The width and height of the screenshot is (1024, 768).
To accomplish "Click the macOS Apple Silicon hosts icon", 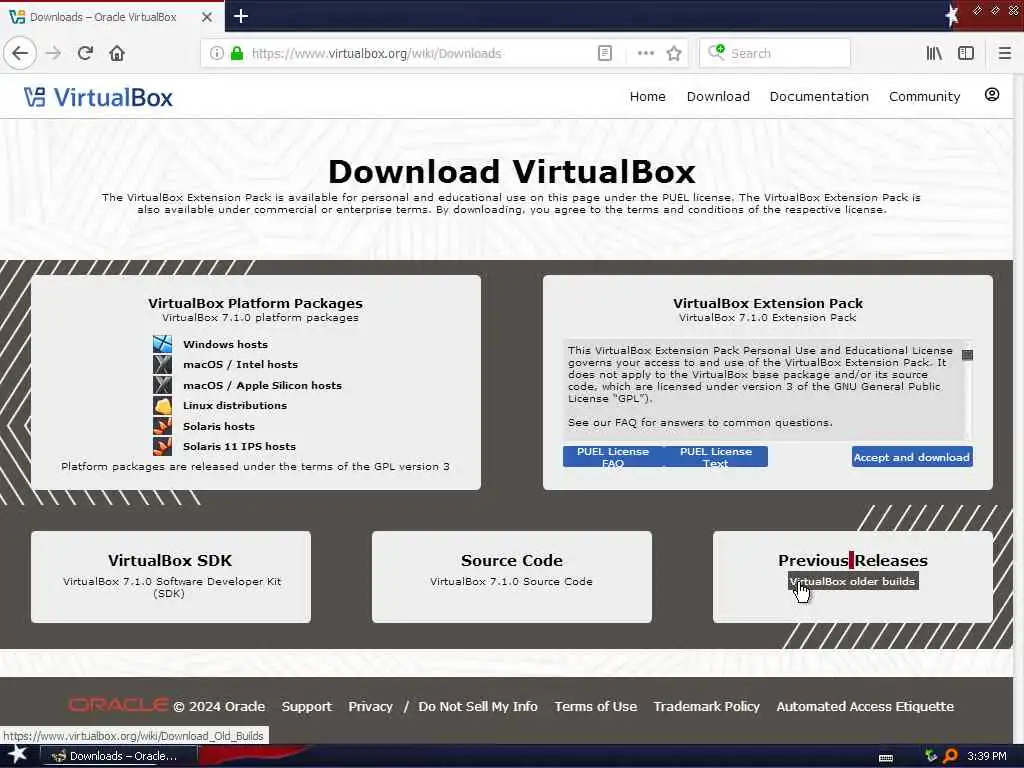I will (162, 385).
